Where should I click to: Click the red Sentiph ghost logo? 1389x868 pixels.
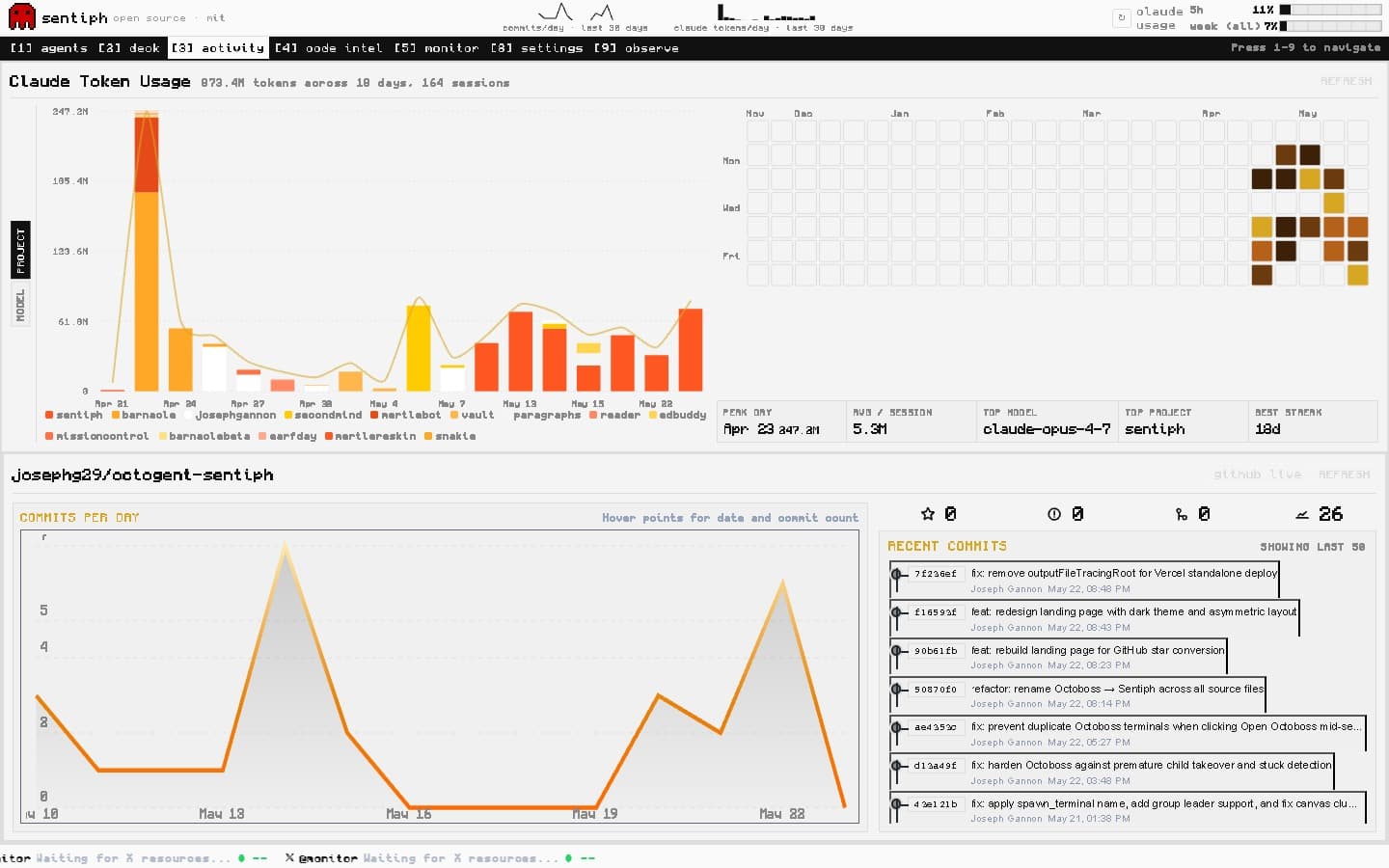(x=21, y=16)
